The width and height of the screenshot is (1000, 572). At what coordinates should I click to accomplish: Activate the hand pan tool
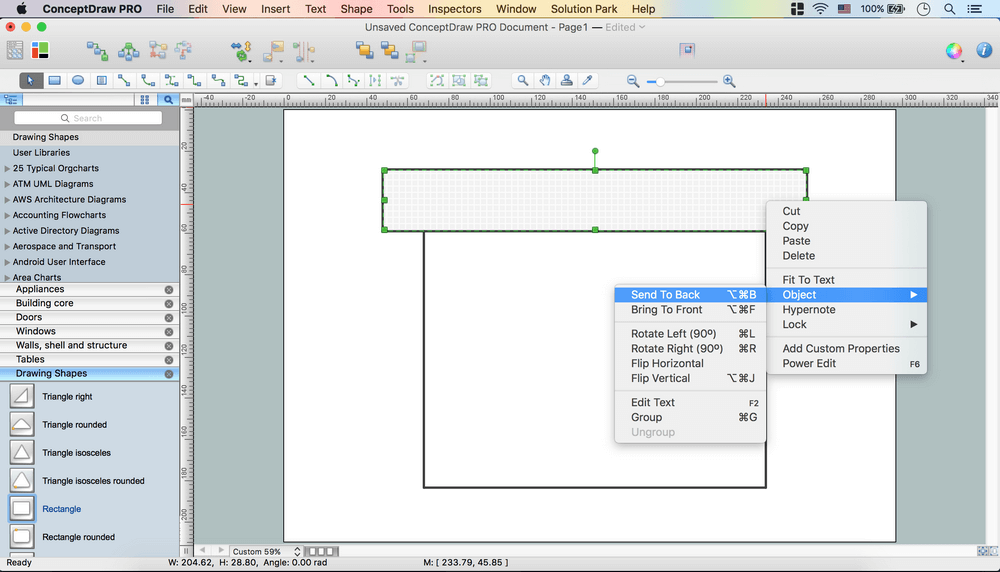tap(545, 80)
